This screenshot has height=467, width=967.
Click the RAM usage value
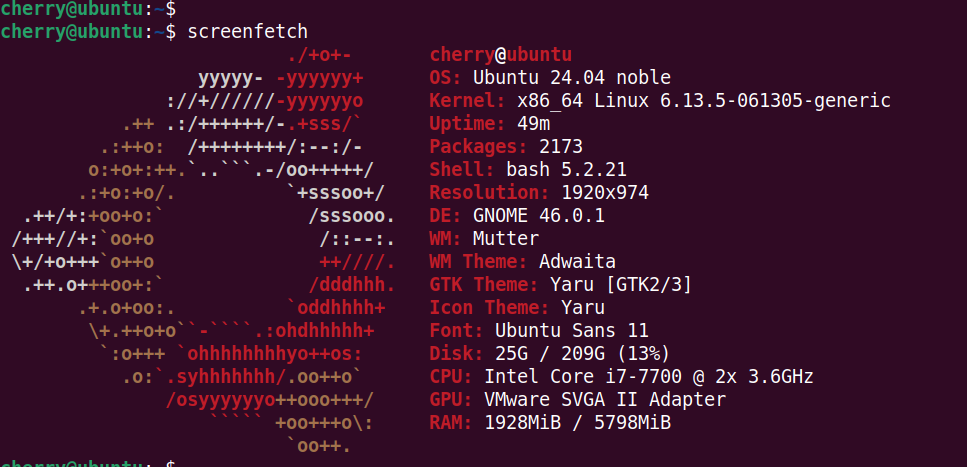(x=577, y=423)
